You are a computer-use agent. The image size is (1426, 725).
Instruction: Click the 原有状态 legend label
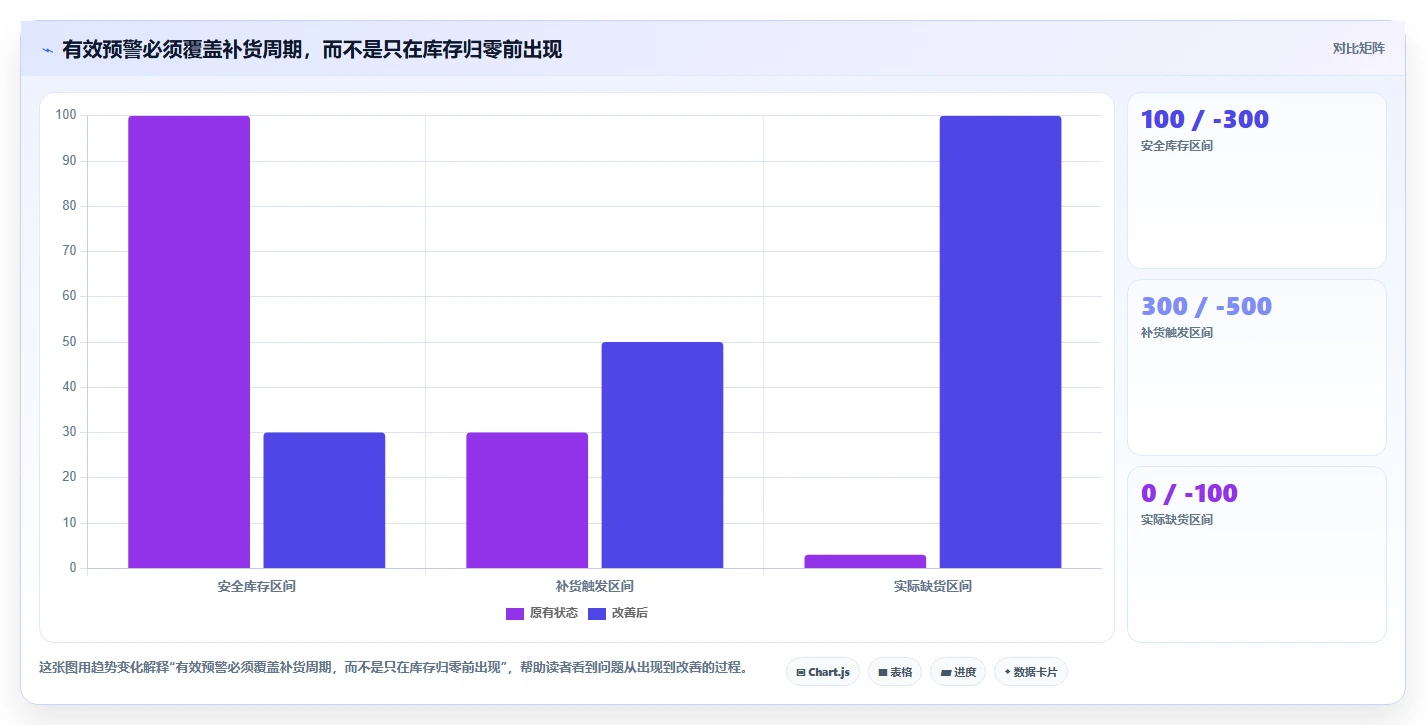(554, 613)
